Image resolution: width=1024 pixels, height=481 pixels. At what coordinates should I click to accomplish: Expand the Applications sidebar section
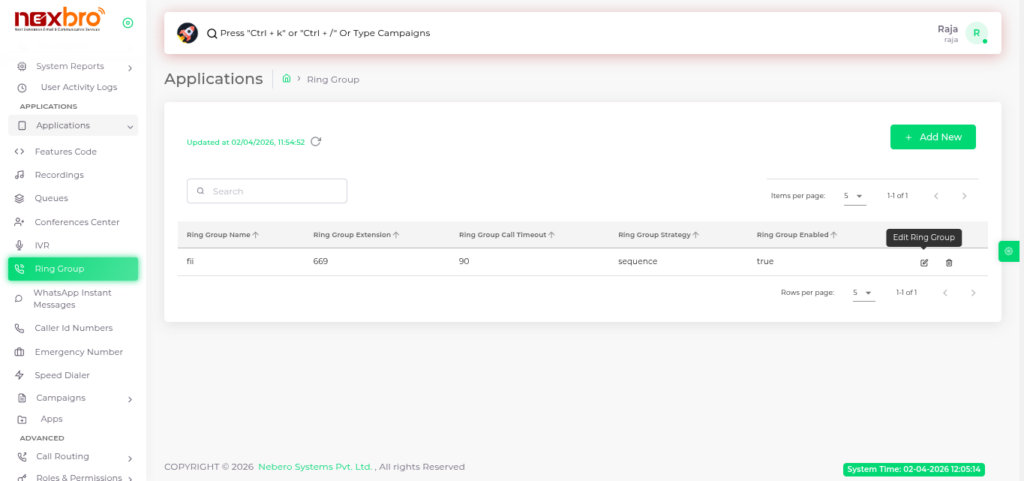pyautogui.click(x=73, y=126)
